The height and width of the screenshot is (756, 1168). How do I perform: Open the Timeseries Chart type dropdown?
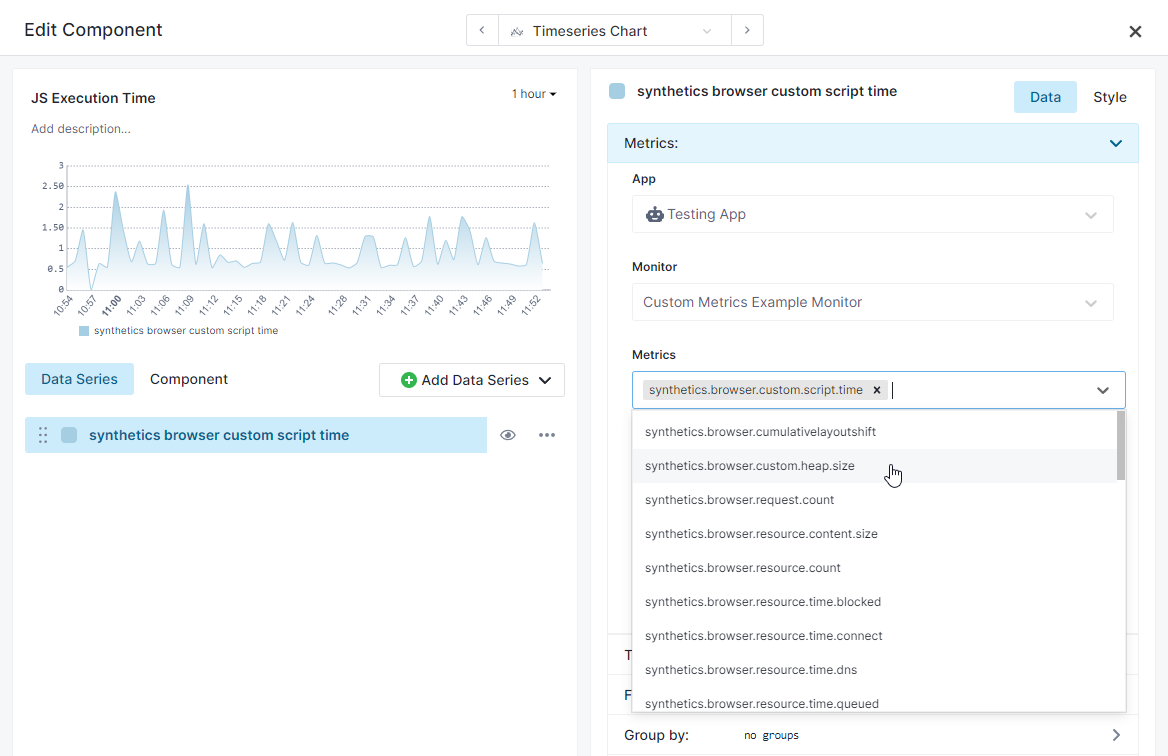(x=615, y=31)
